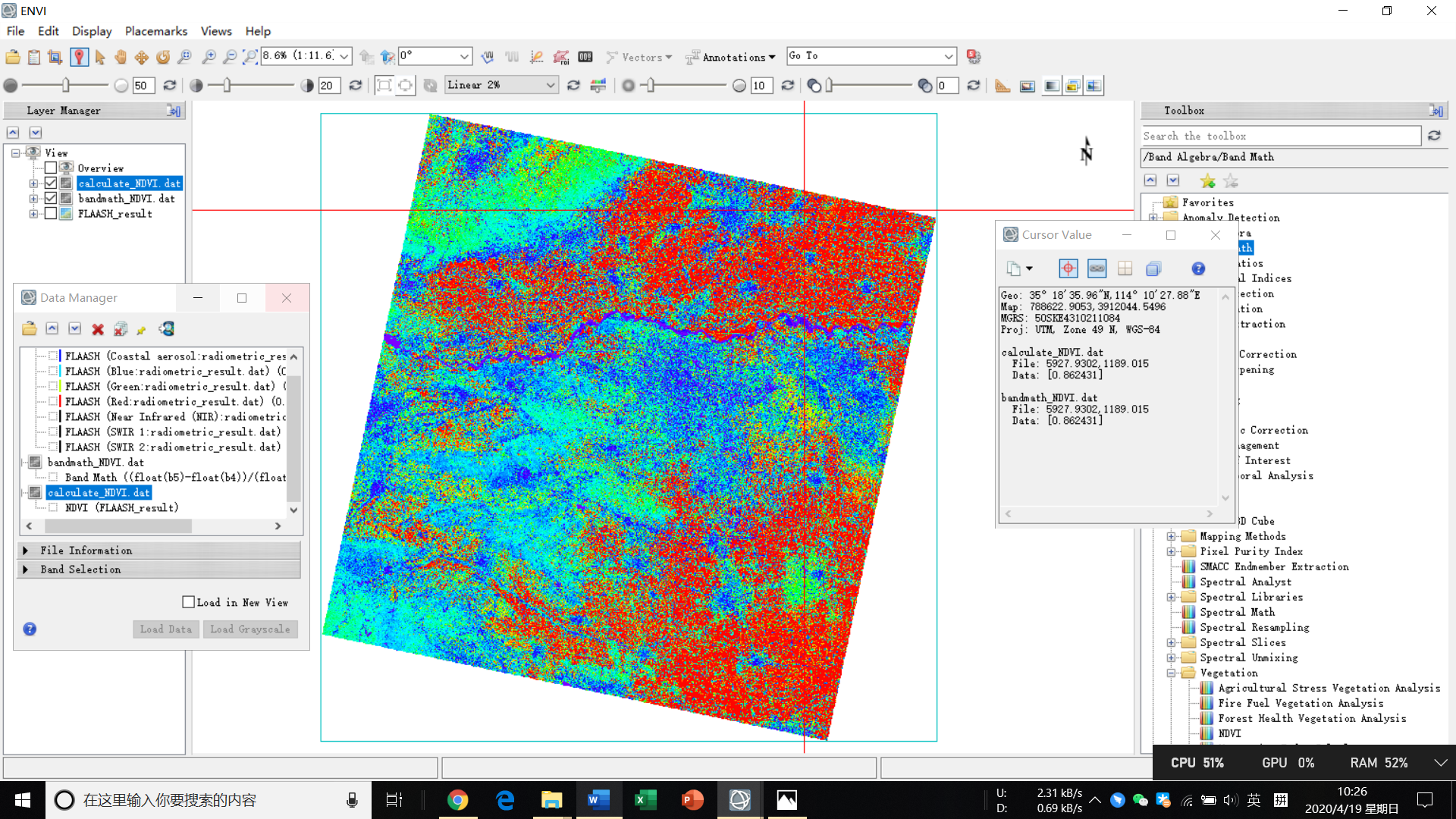Click the link views icon in Cursor Value

(1097, 268)
